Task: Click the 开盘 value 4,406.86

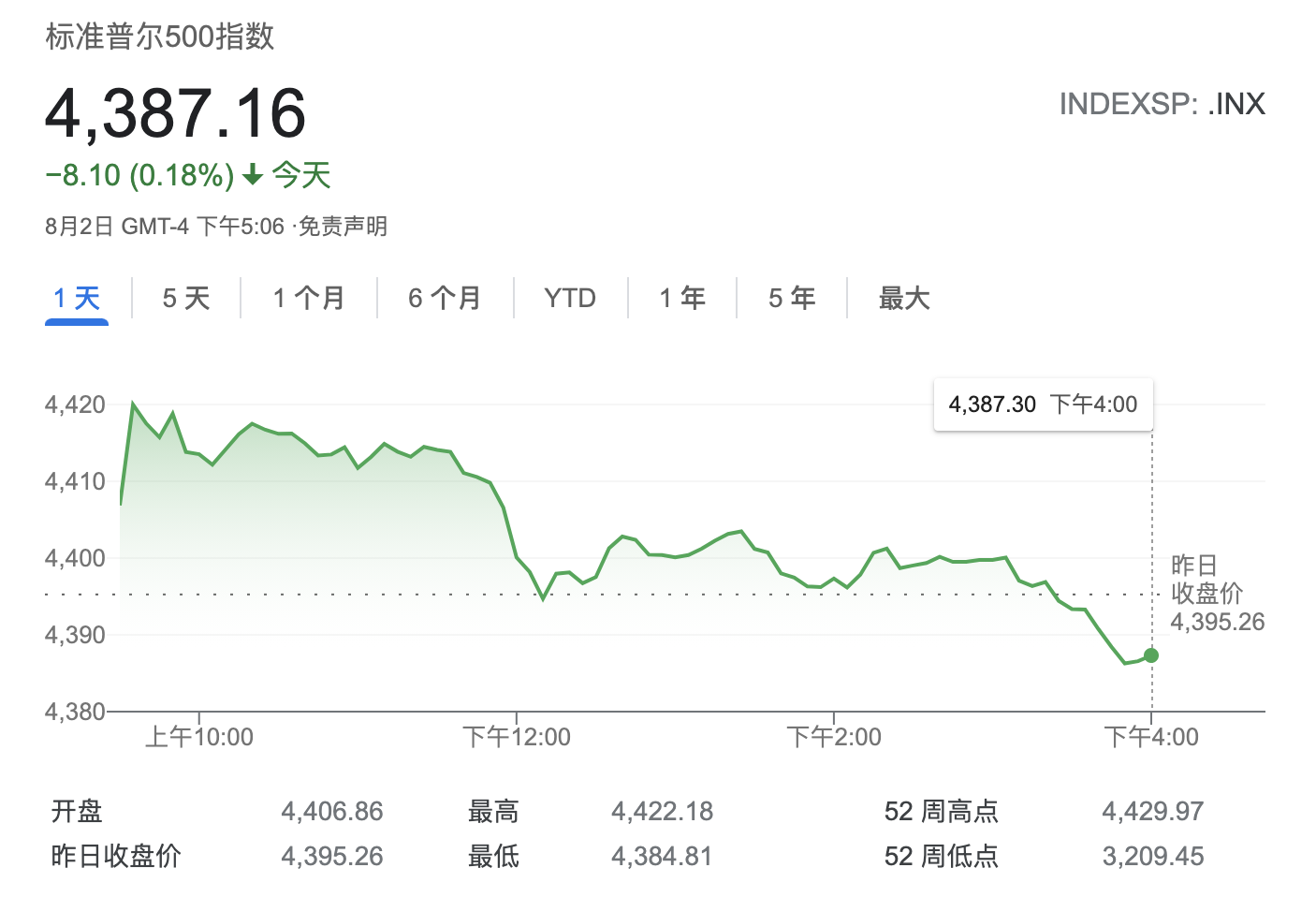Action: 332,811
